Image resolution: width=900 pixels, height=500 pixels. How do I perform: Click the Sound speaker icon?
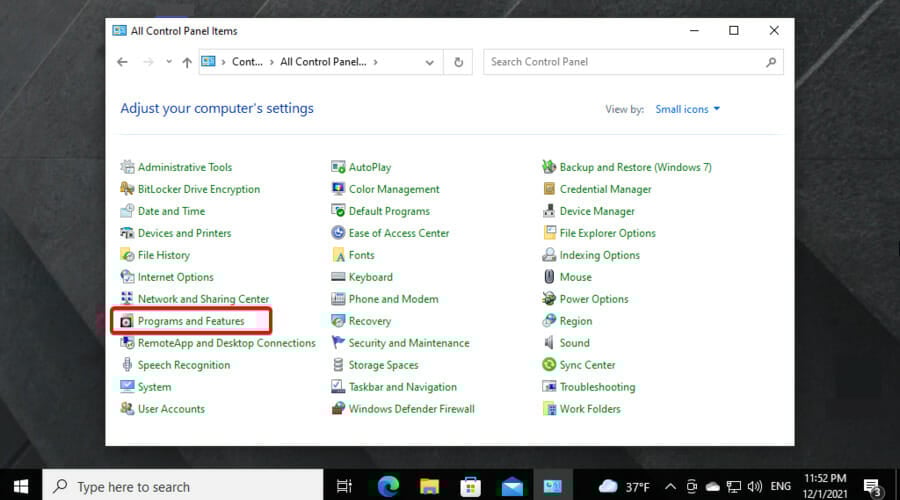tap(549, 343)
